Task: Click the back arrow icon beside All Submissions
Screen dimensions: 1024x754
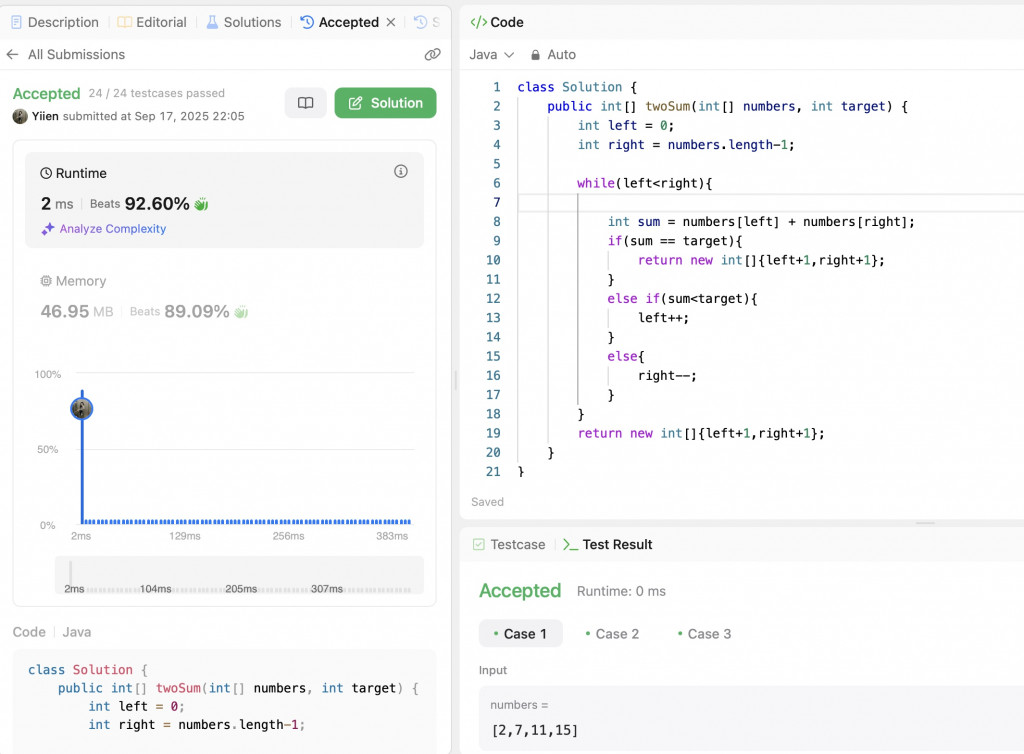Action: pyautogui.click(x=12, y=54)
